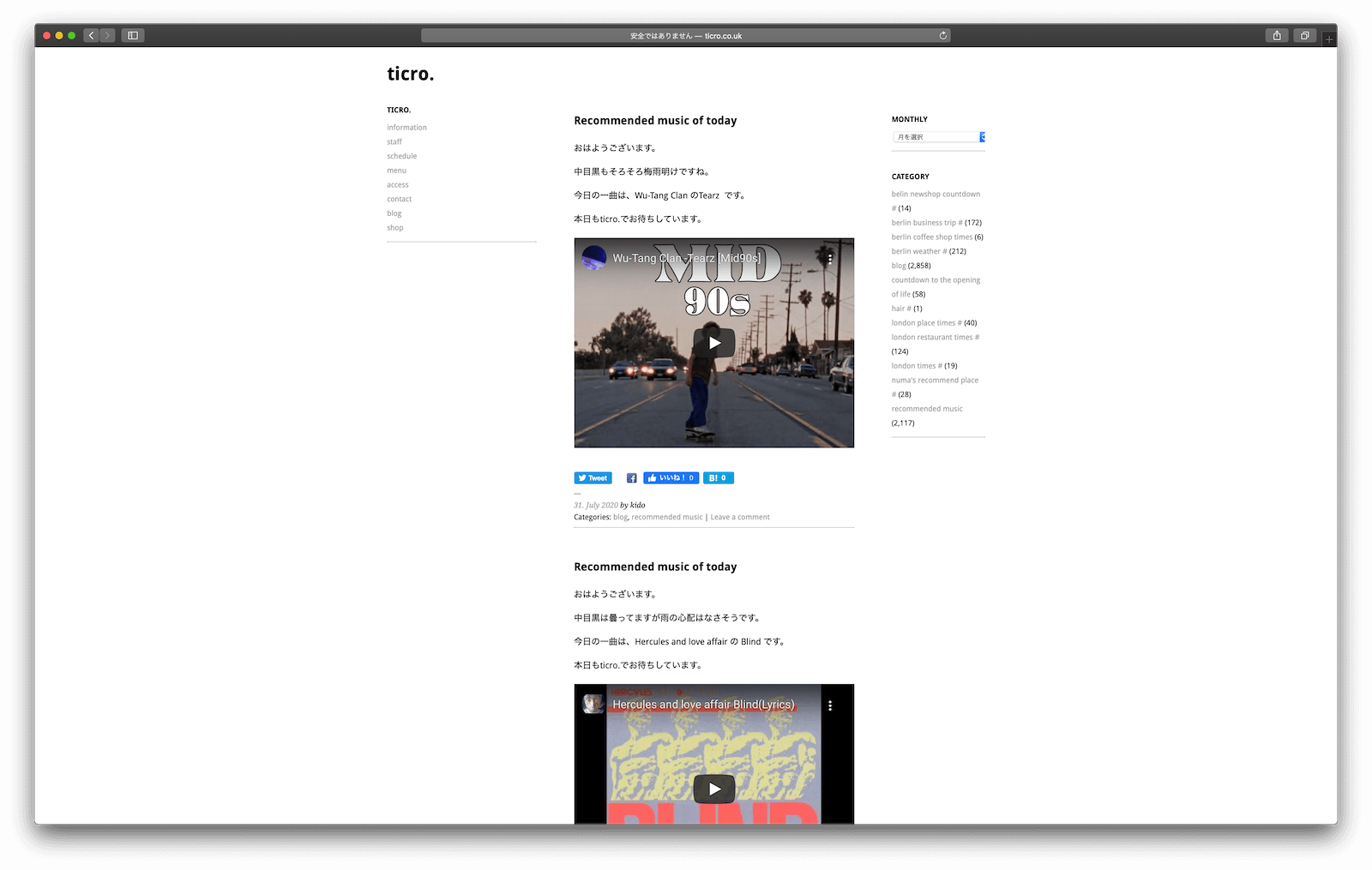Screen dimensions: 1372x870
Task: Click the Hatena bookmark B! button
Action: pyautogui.click(x=718, y=478)
